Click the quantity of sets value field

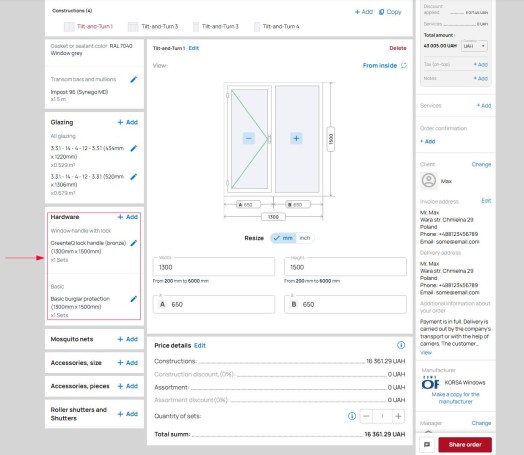tap(382, 416)
